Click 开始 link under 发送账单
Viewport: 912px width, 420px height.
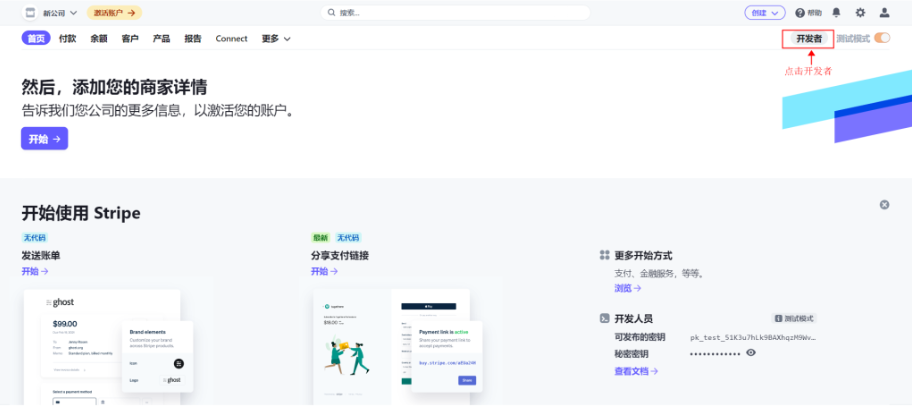[35, 271]
